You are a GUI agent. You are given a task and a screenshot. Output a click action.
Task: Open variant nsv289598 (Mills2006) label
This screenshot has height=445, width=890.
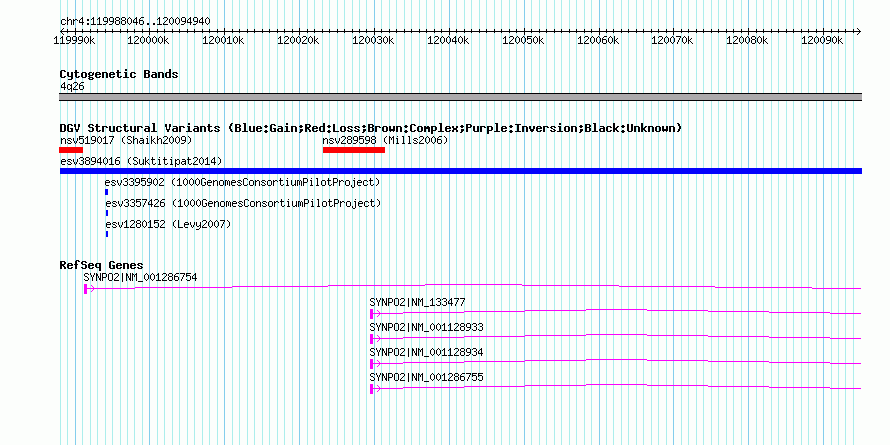tap(385, 140)
